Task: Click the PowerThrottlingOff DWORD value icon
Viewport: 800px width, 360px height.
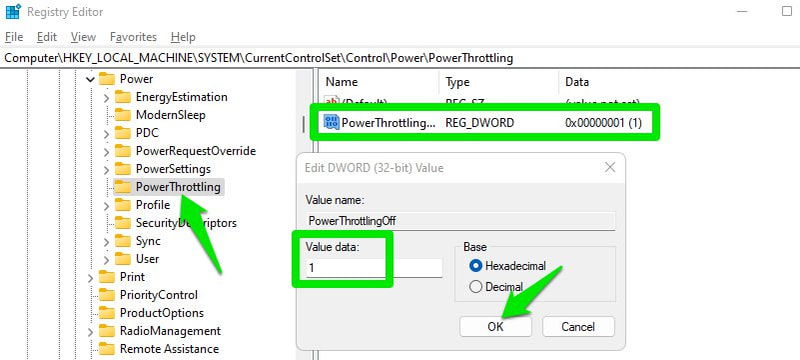Action: pyautogui.click(x=331, y=122)
